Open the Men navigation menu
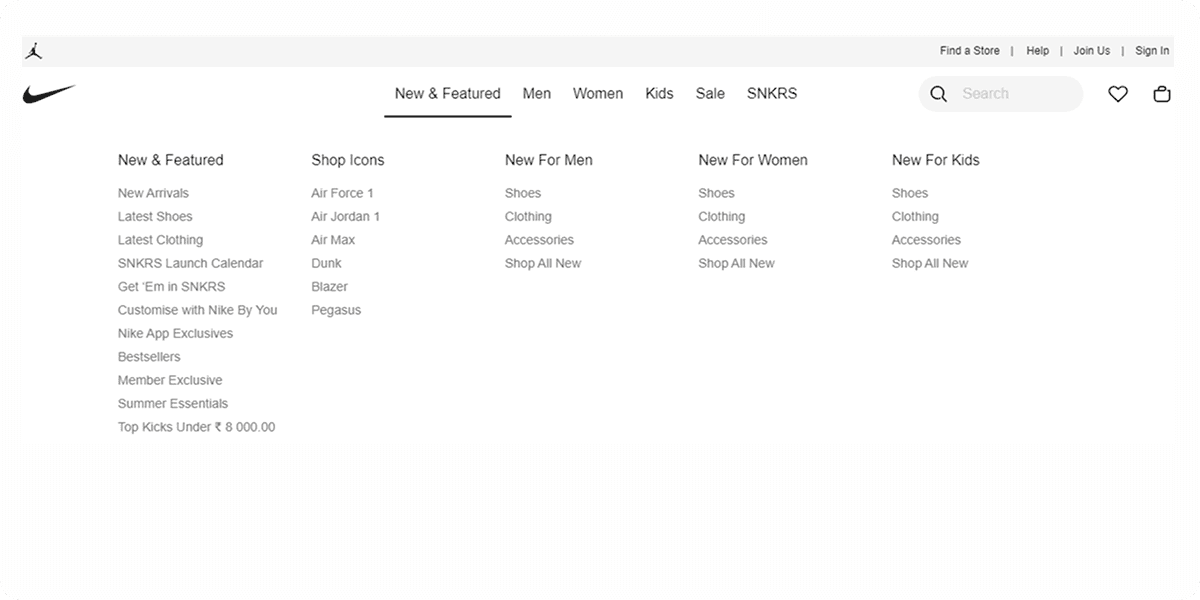 tap(537, 94)
